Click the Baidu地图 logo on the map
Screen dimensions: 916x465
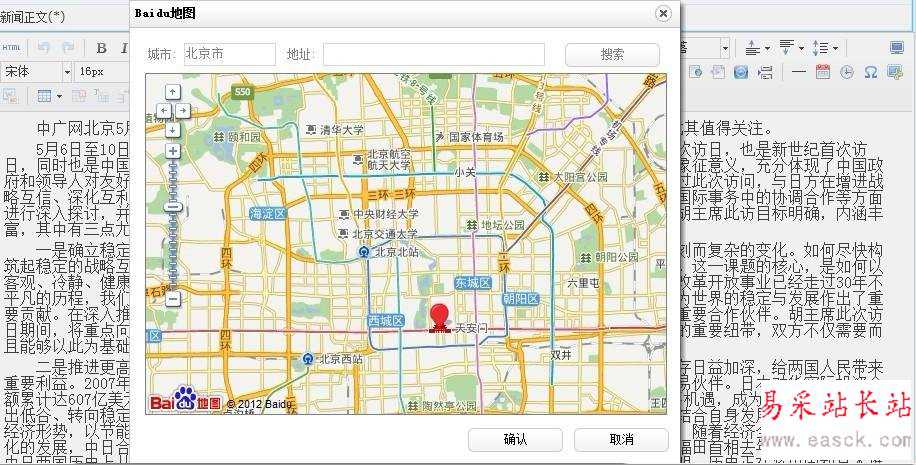coord(186,398)
